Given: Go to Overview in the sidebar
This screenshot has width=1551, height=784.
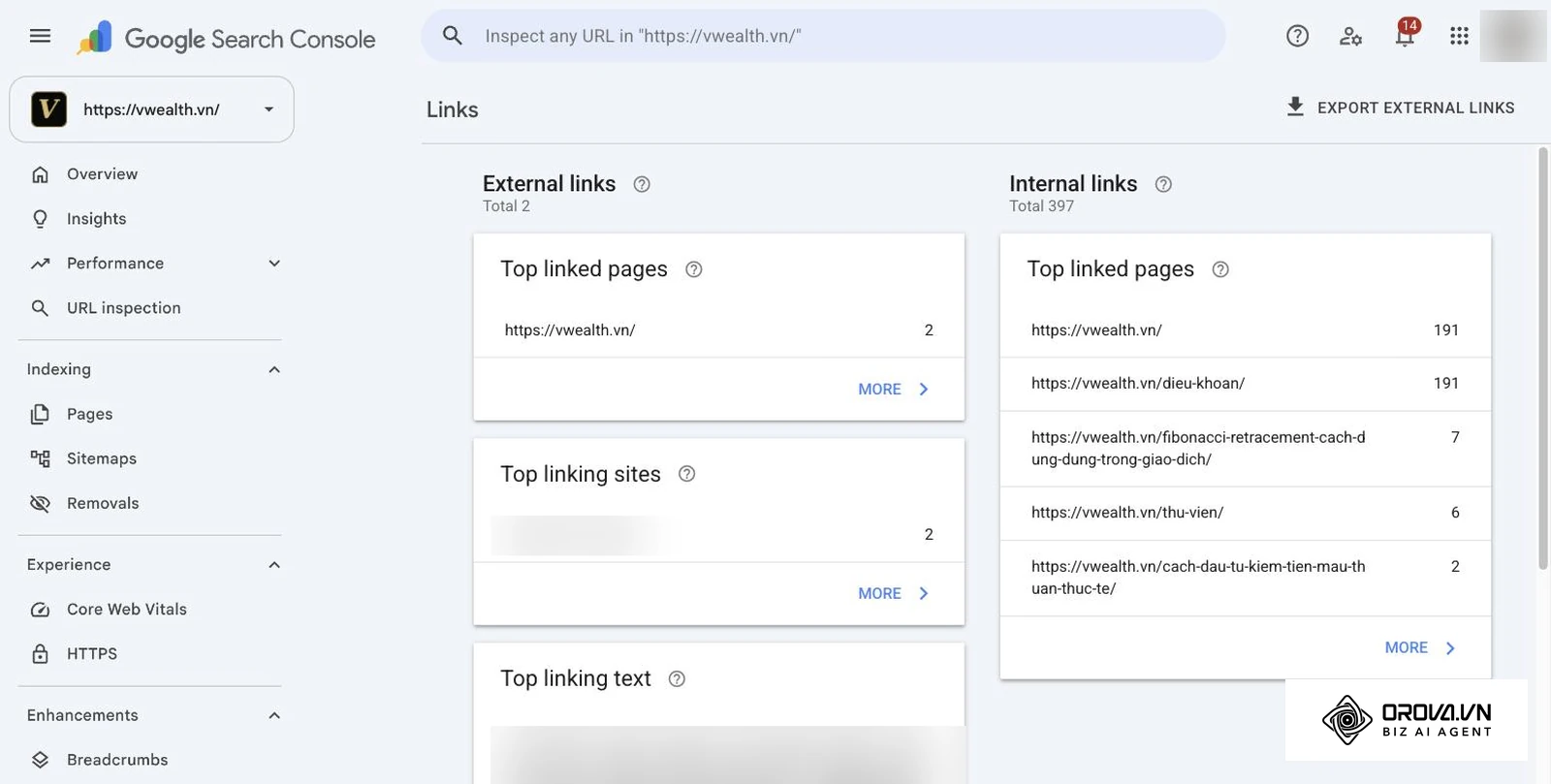Looking at the screenshot, I should pos(102,174).
